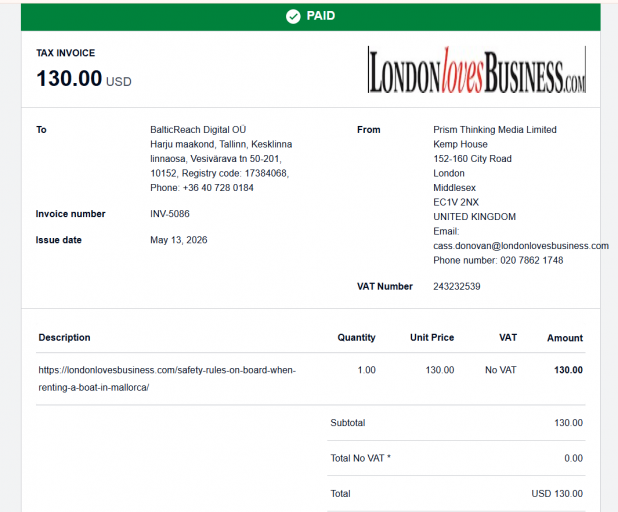This screenshot has width=618, height=512.
Task: Click the Description column header
Action: click(65, 337)
